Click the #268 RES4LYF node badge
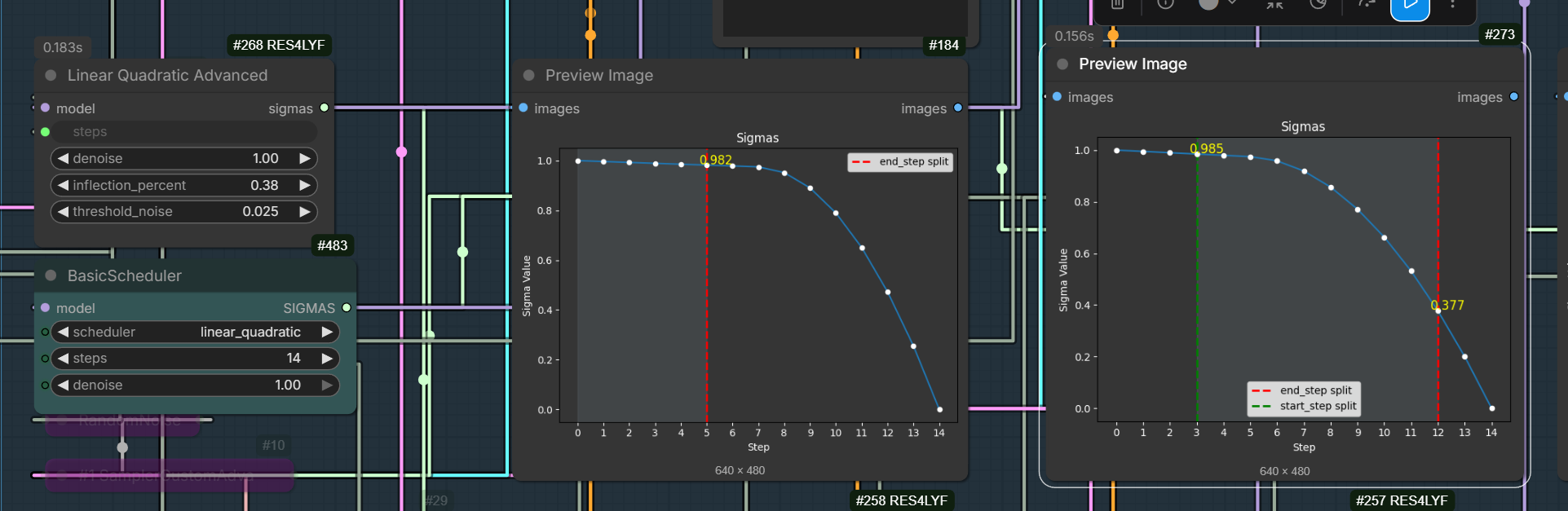 (x=279, y=45)
